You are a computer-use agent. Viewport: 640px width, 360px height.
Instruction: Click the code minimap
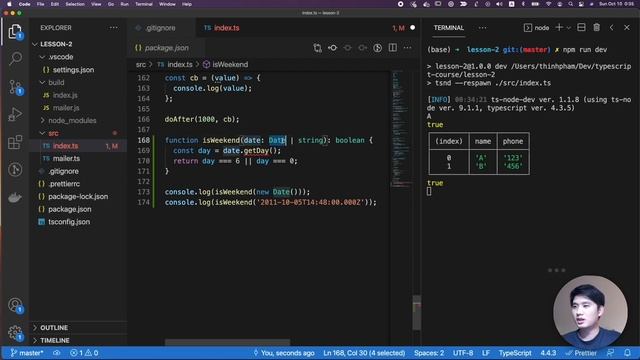[401, 129]
